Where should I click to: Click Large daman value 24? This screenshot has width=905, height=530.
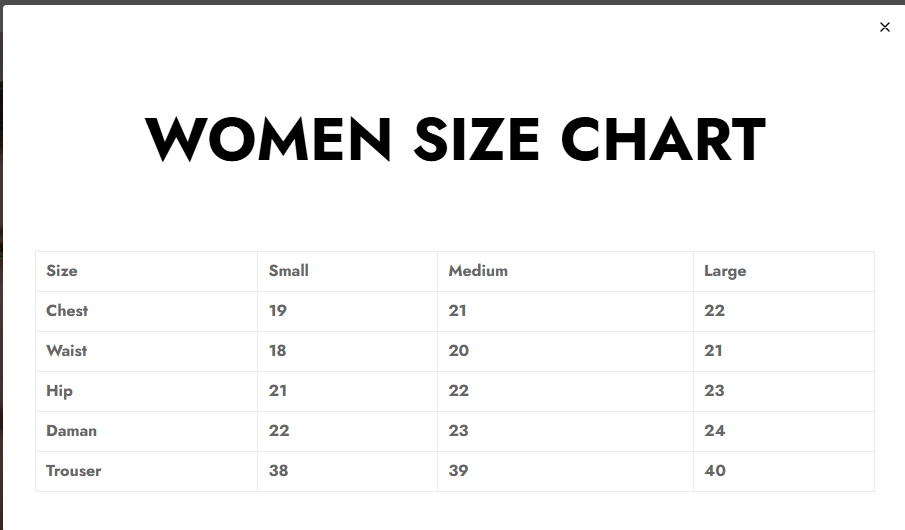[x=715, y=431]
